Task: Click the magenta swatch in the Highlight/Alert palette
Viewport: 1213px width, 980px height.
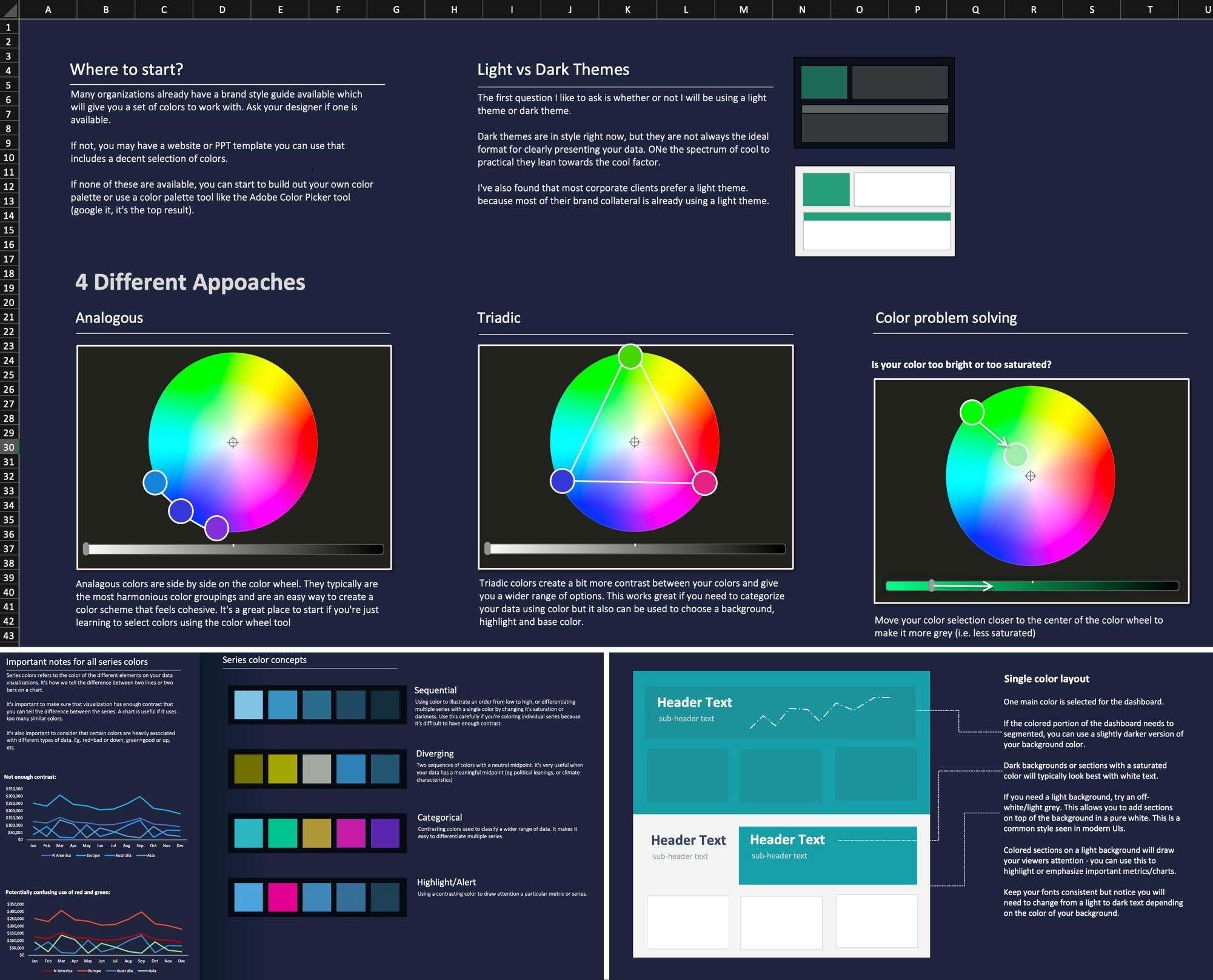Action: (x=282, y=897)
